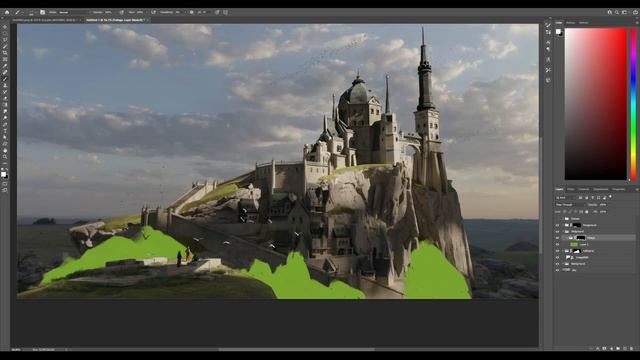640x360 pixels.
Task: Select the Brush tool in toolbar
Action: click(5, 79)
